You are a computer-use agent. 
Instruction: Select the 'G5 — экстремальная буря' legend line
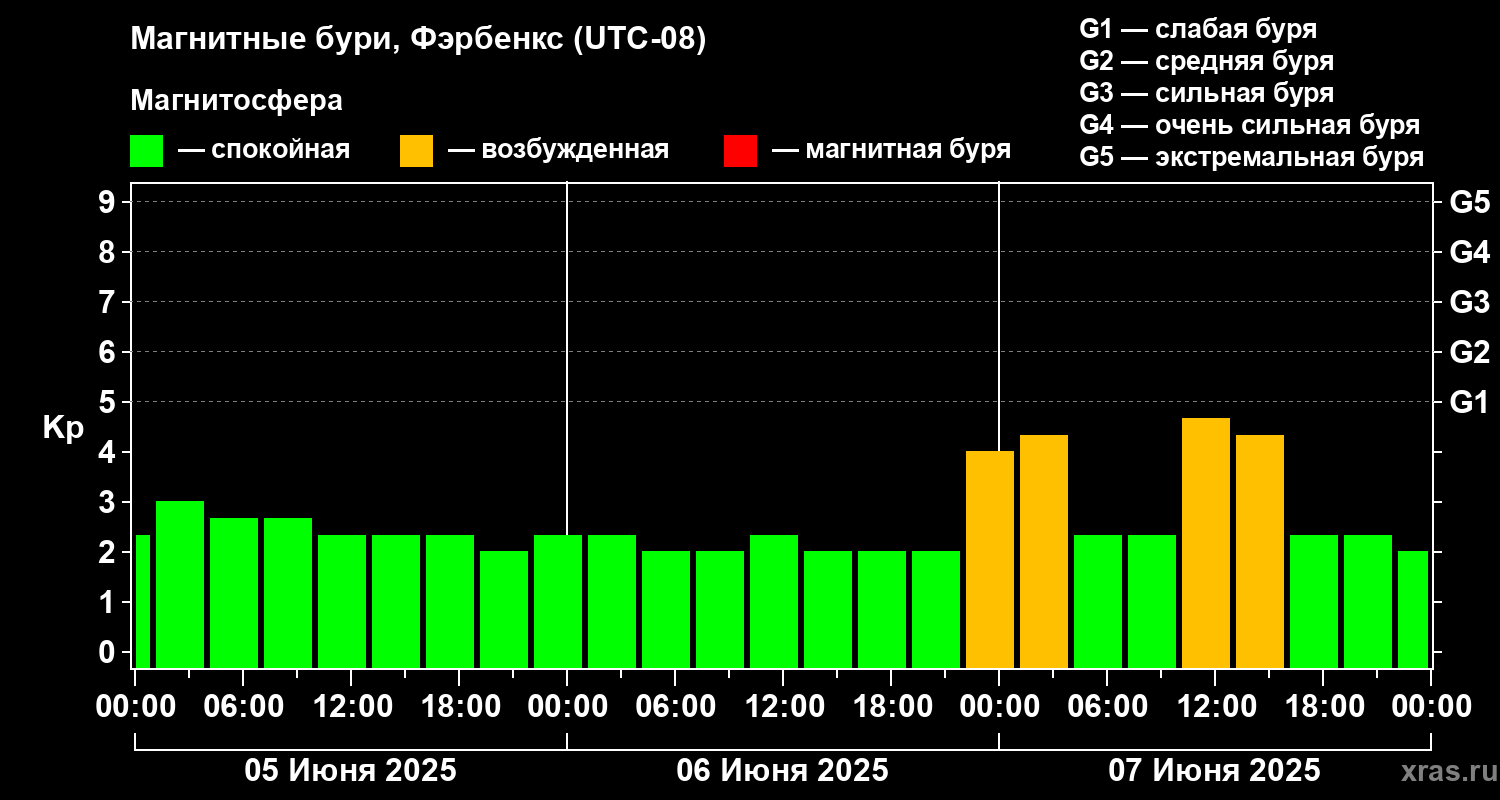(1252, 157)
